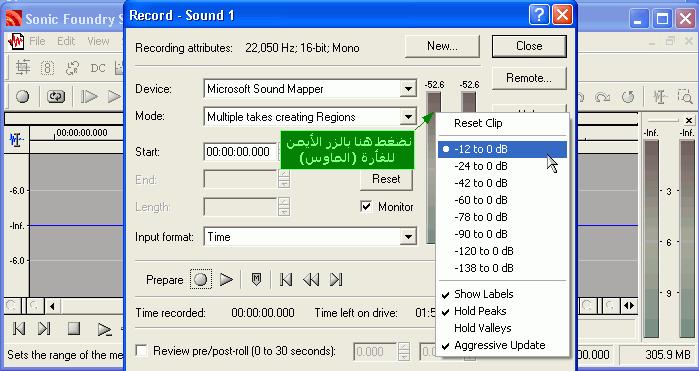The image size is (699, 371).
Task: Select -12 to 0 dB range
Action: [x=502, y=149]
